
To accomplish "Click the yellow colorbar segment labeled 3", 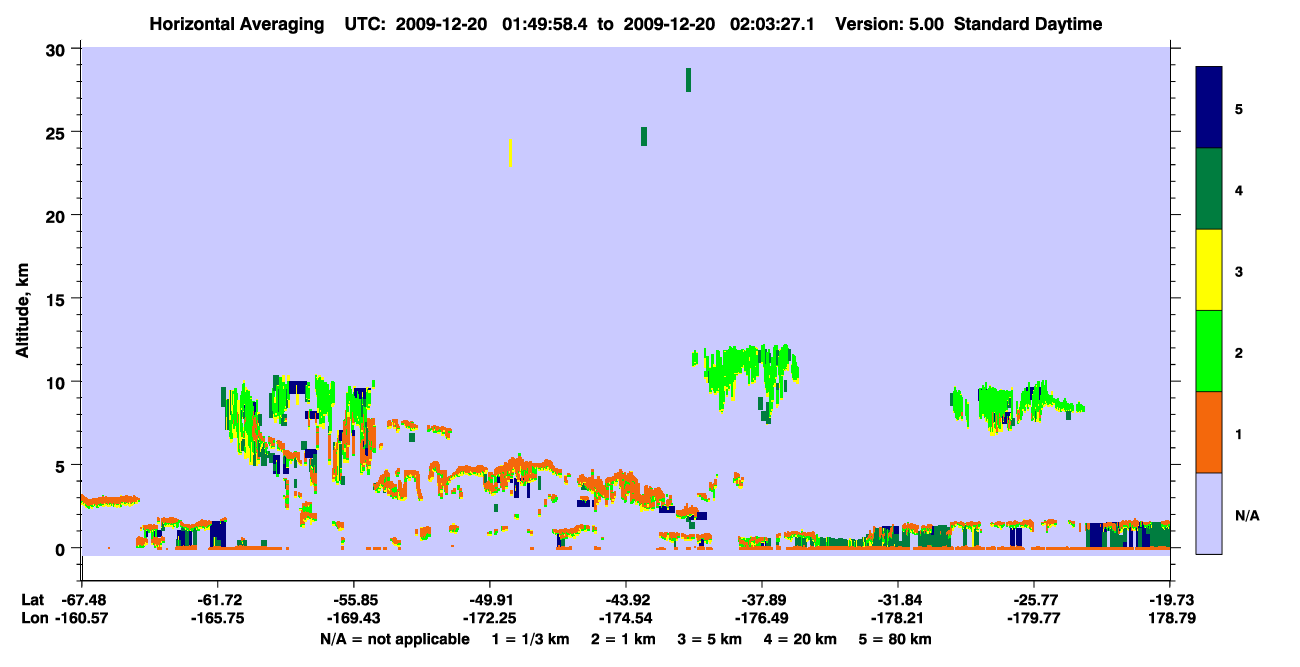I will tap(1209, 270).
